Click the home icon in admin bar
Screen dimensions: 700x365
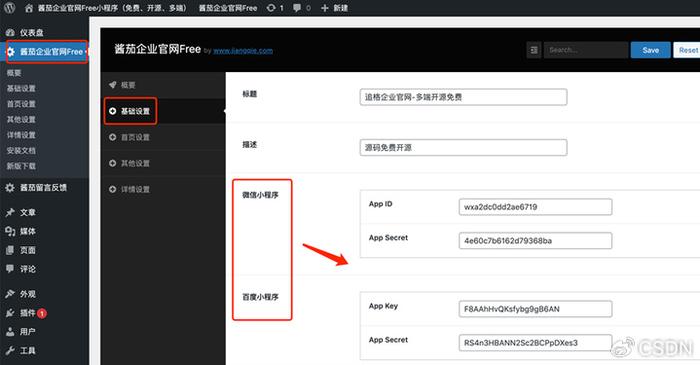tap(29, 8)
